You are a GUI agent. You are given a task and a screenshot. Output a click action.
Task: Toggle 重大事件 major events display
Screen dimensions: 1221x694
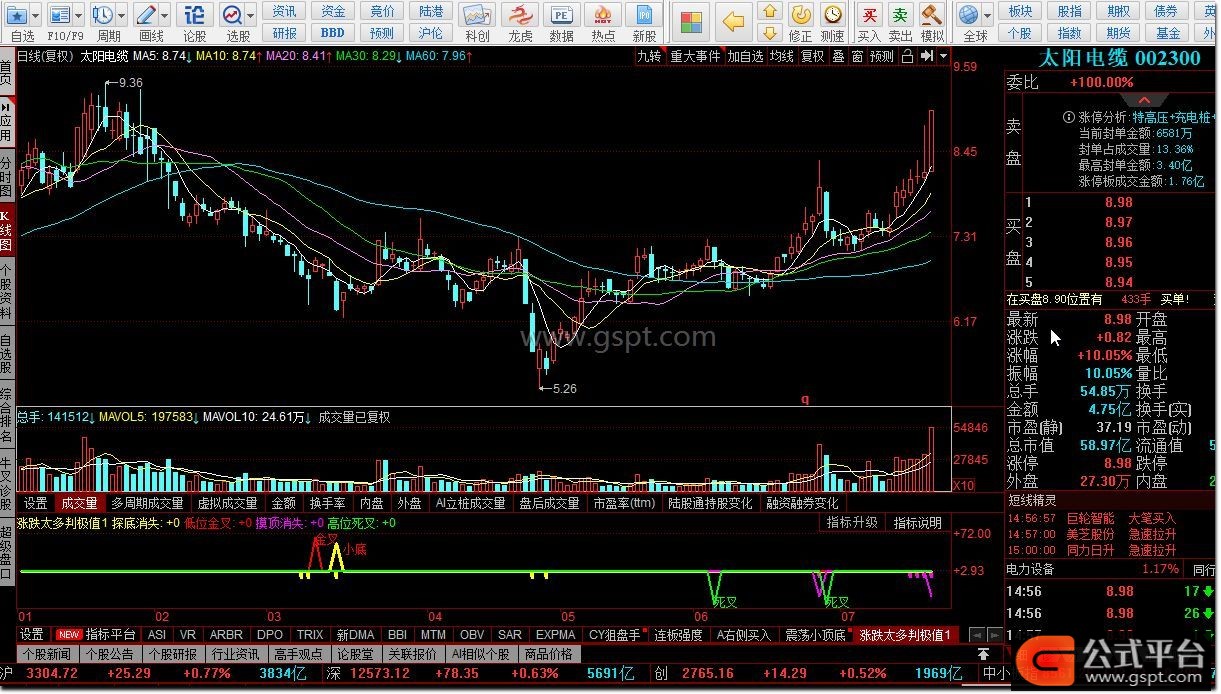tap(695, 57)
